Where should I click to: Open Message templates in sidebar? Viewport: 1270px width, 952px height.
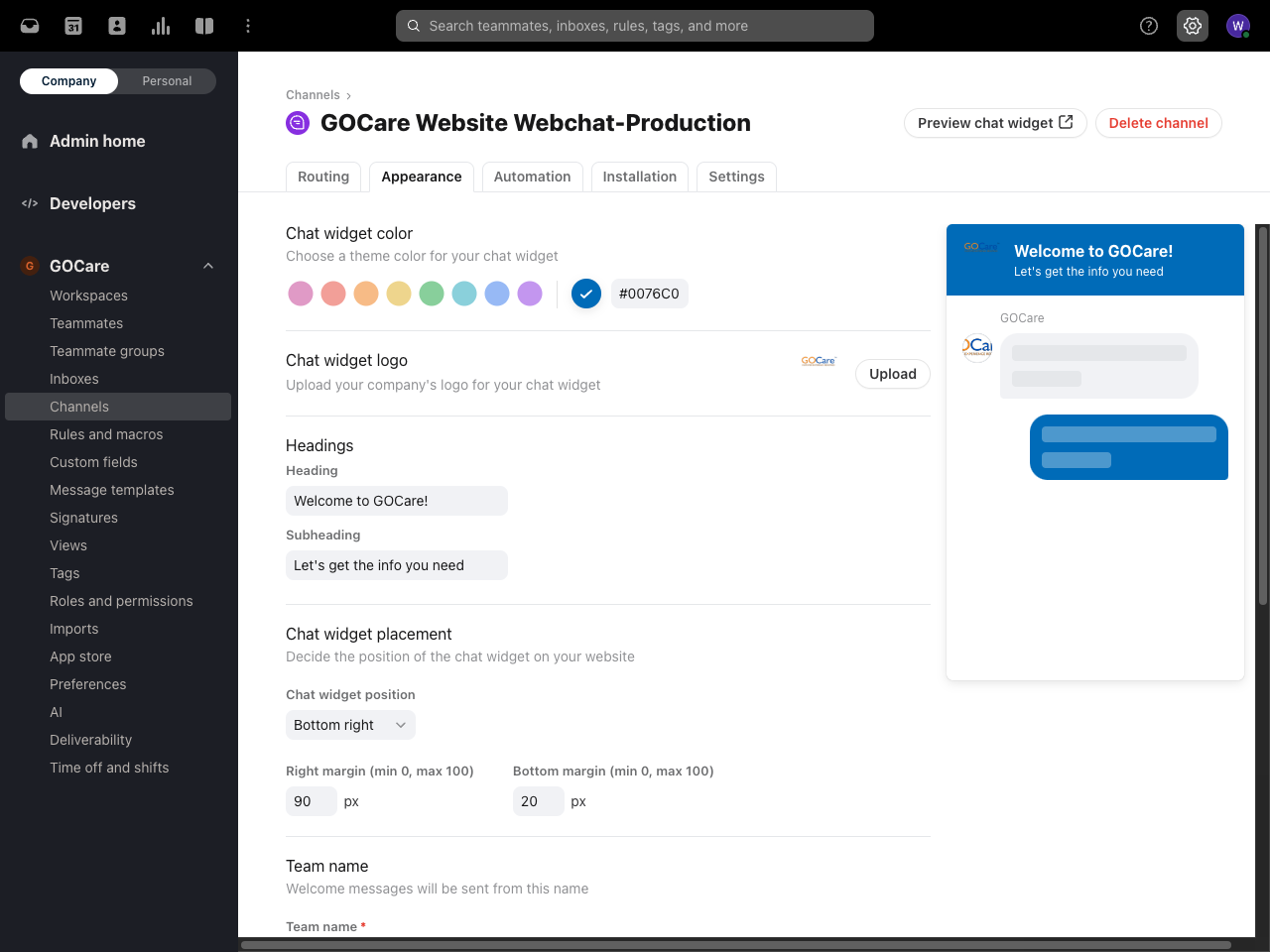(112, 490)
